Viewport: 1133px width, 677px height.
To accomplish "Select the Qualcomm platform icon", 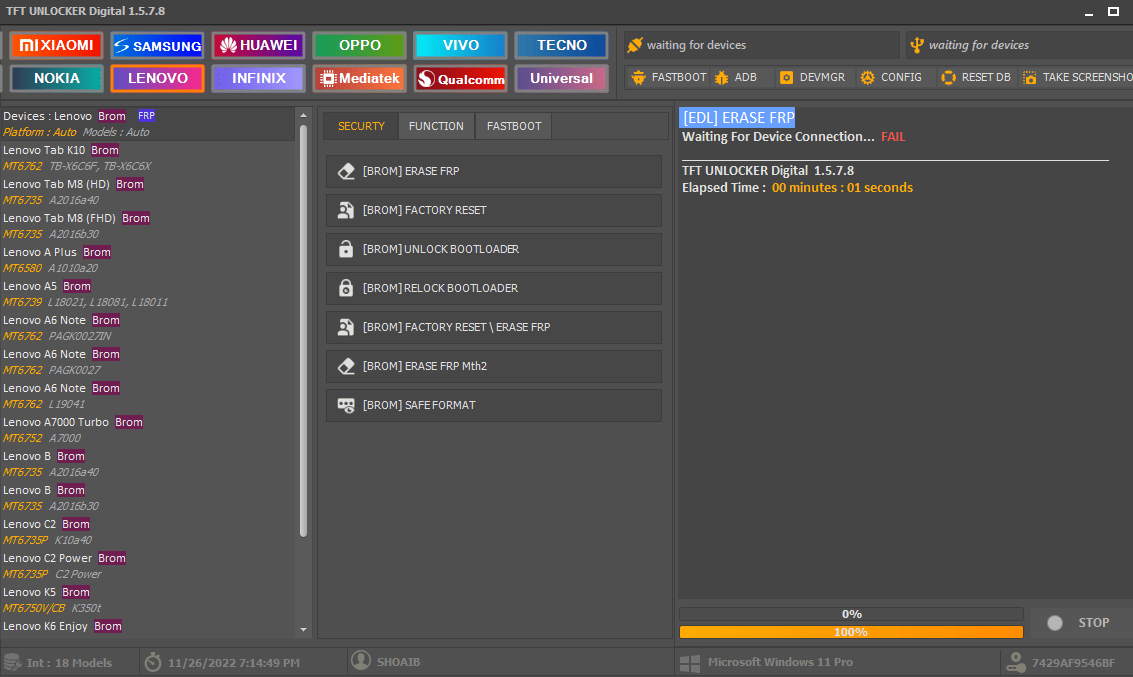I will point(460,78).
